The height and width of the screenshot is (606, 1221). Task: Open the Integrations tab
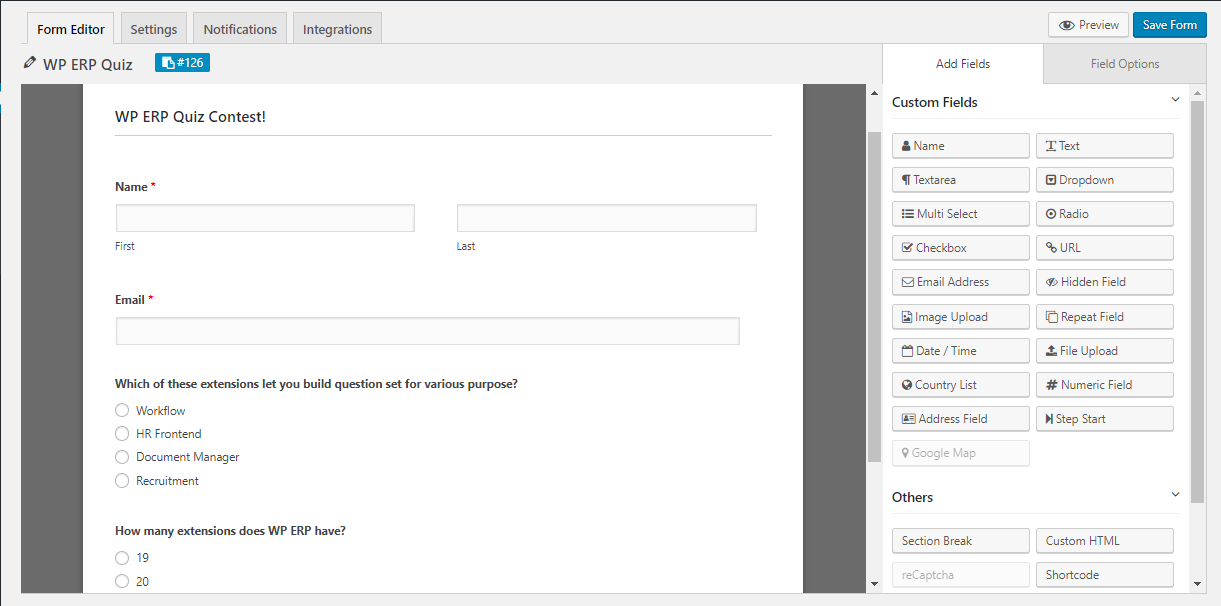(x=337, y=29)
